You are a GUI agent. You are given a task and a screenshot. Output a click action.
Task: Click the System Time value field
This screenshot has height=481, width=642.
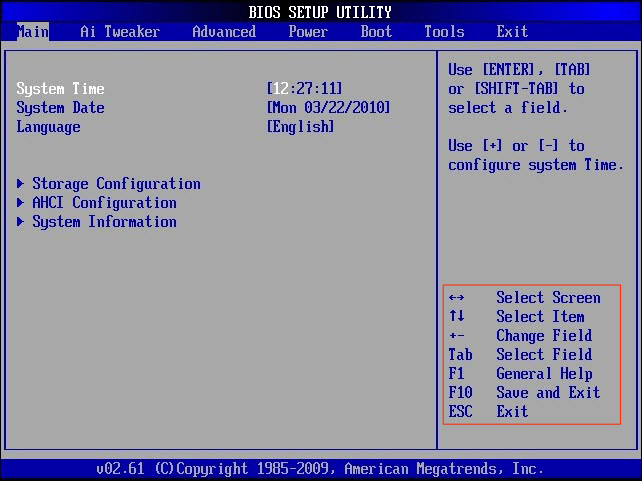pos(304,88)
